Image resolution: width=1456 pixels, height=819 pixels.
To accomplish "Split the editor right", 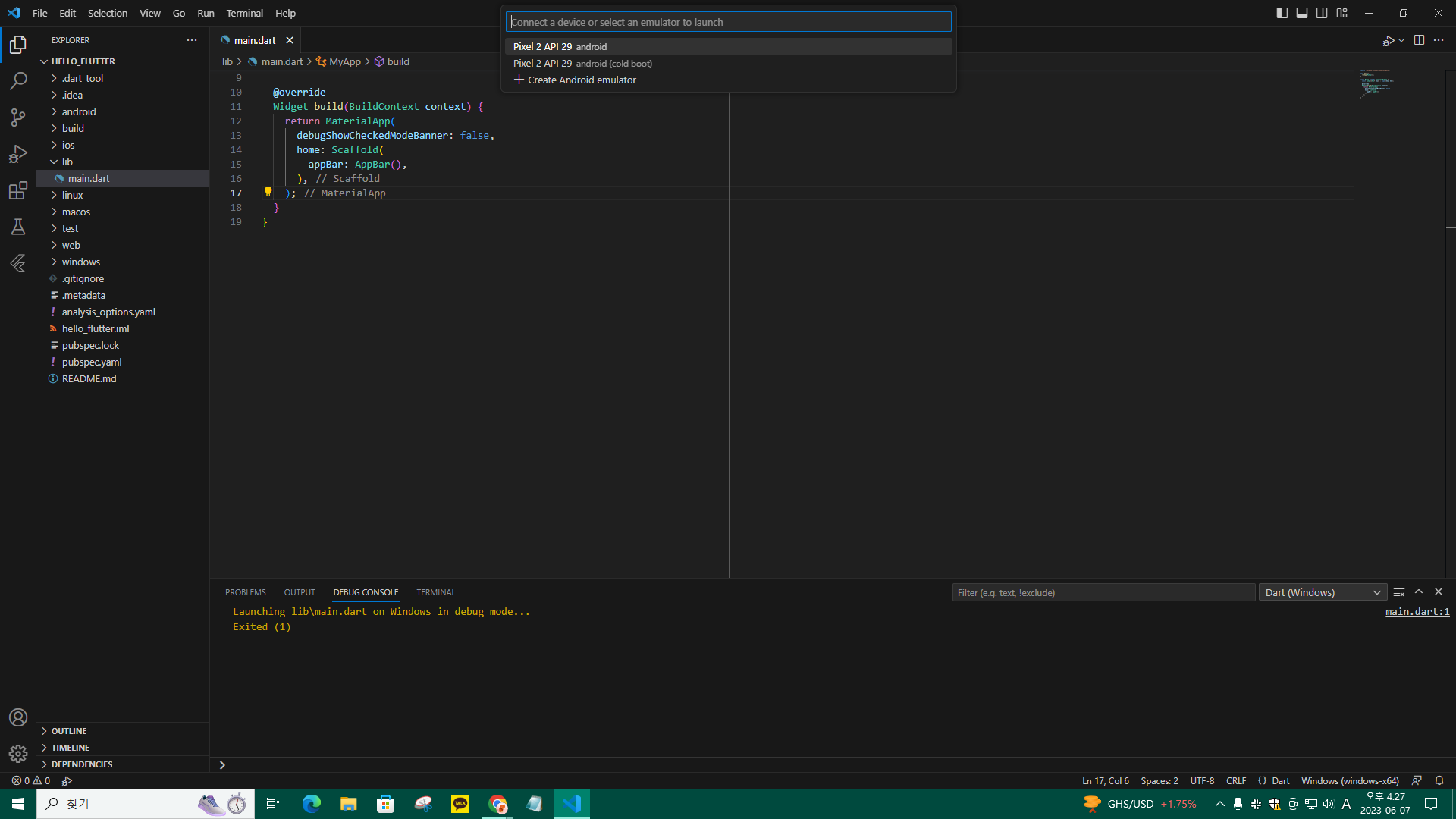I will coord(1419,40).
